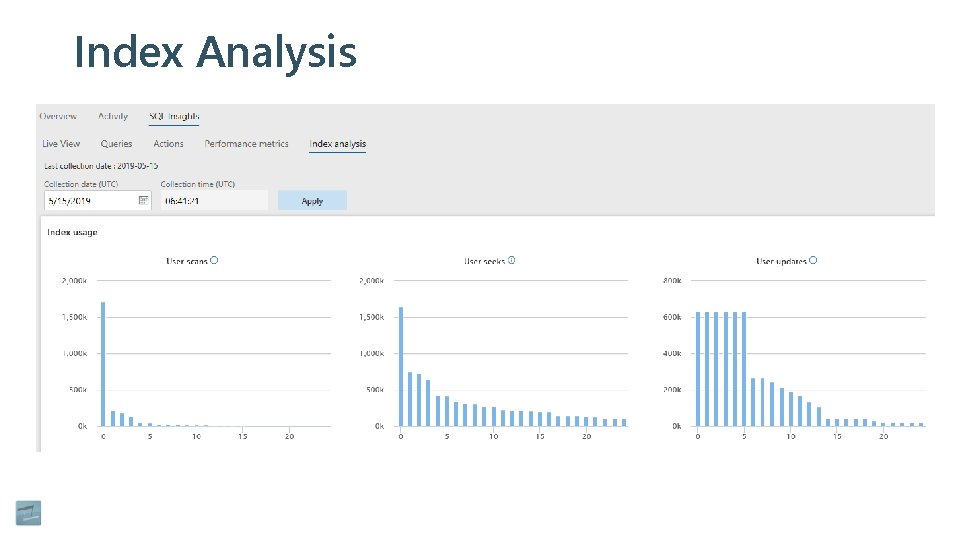This screenshot has width=960, height=540.
Task: Open the calendar picker in Collection date field
Action: (x=143, y=200)
